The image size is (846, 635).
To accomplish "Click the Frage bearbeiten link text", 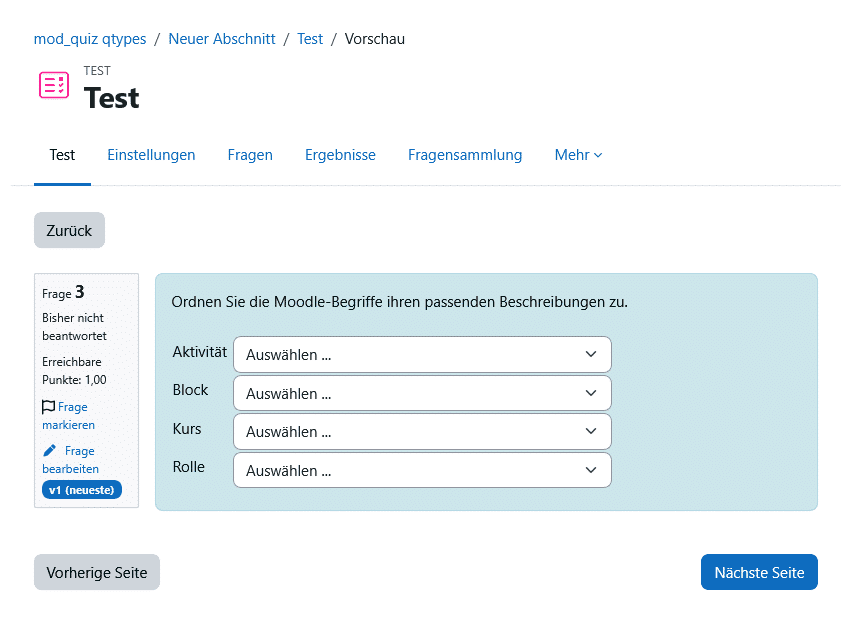I will [x=71, y=460].
